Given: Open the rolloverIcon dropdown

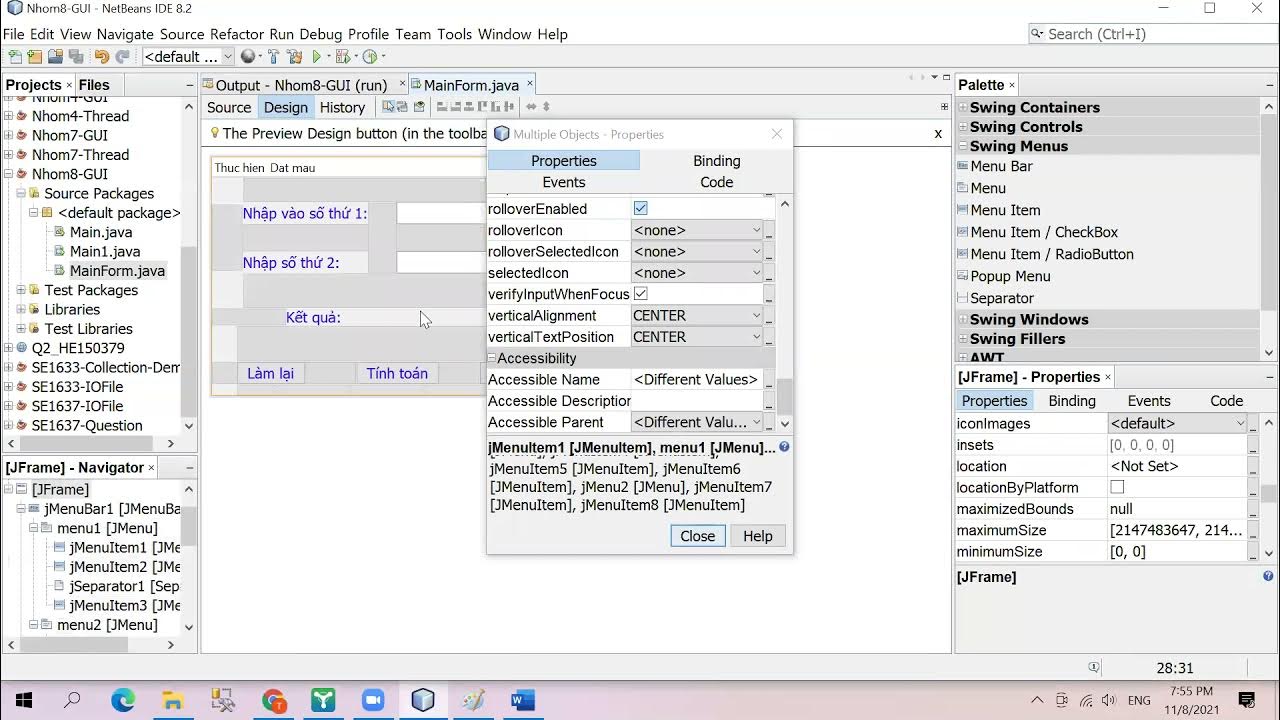Looking at the screenshot, I should pos(697,230).
